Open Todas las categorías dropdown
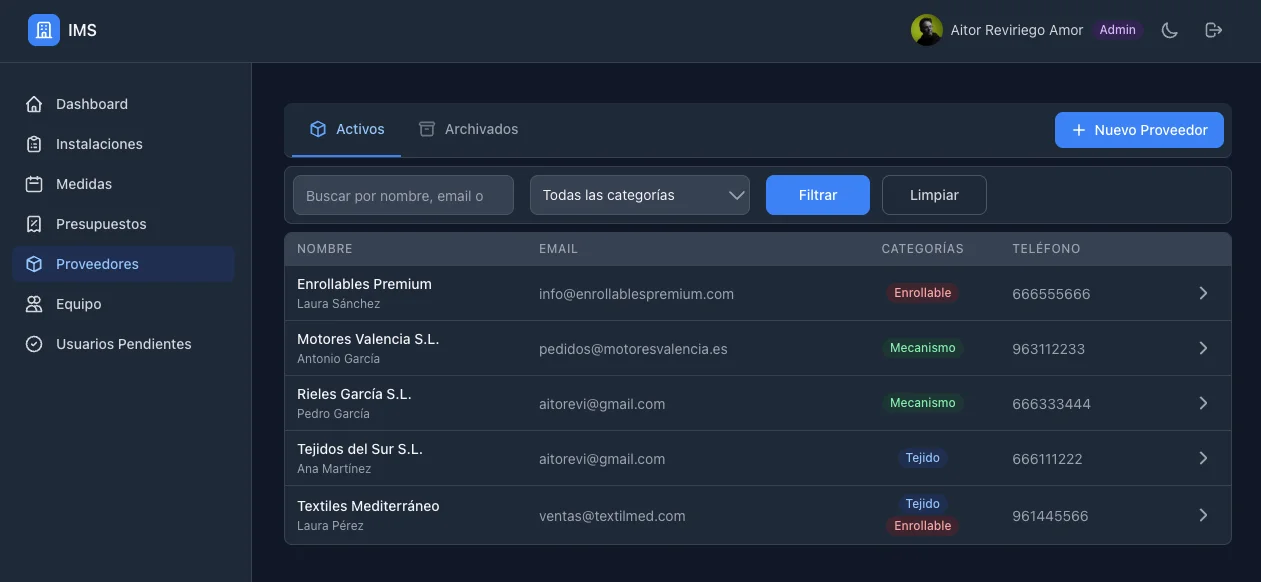1261x582 pixels. 639,195
